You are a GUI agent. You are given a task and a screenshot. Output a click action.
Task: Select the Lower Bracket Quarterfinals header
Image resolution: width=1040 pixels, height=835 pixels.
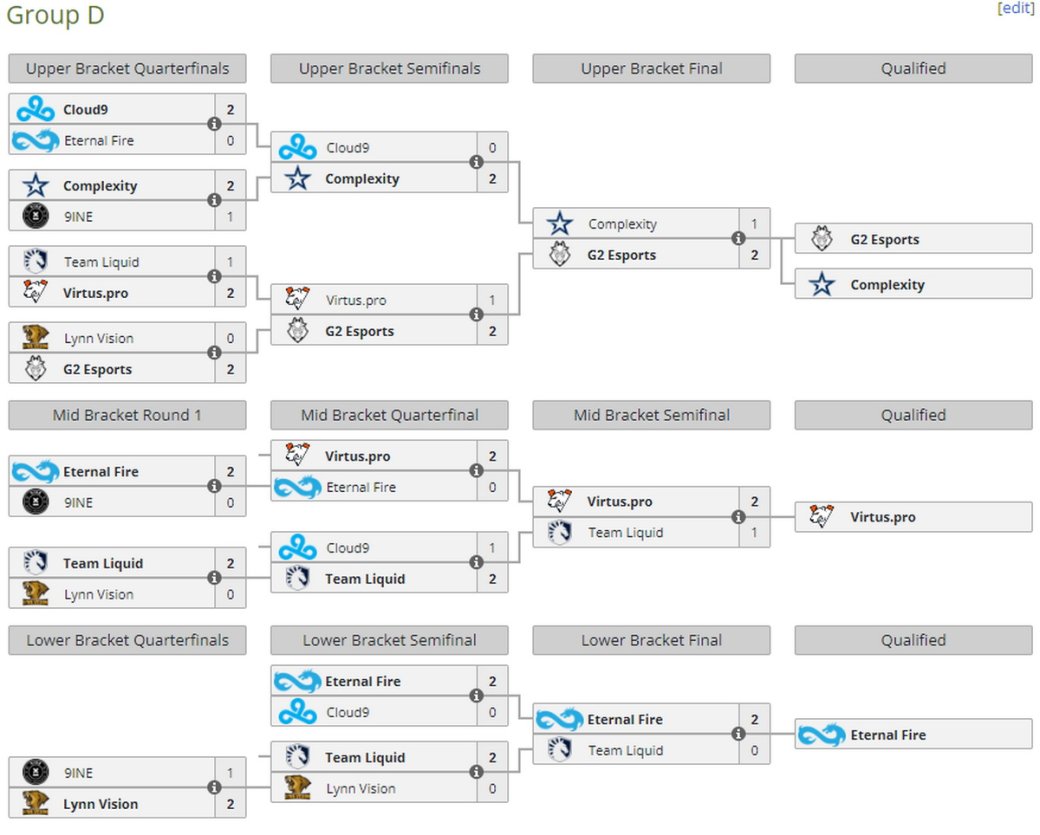tap(127, 640)
